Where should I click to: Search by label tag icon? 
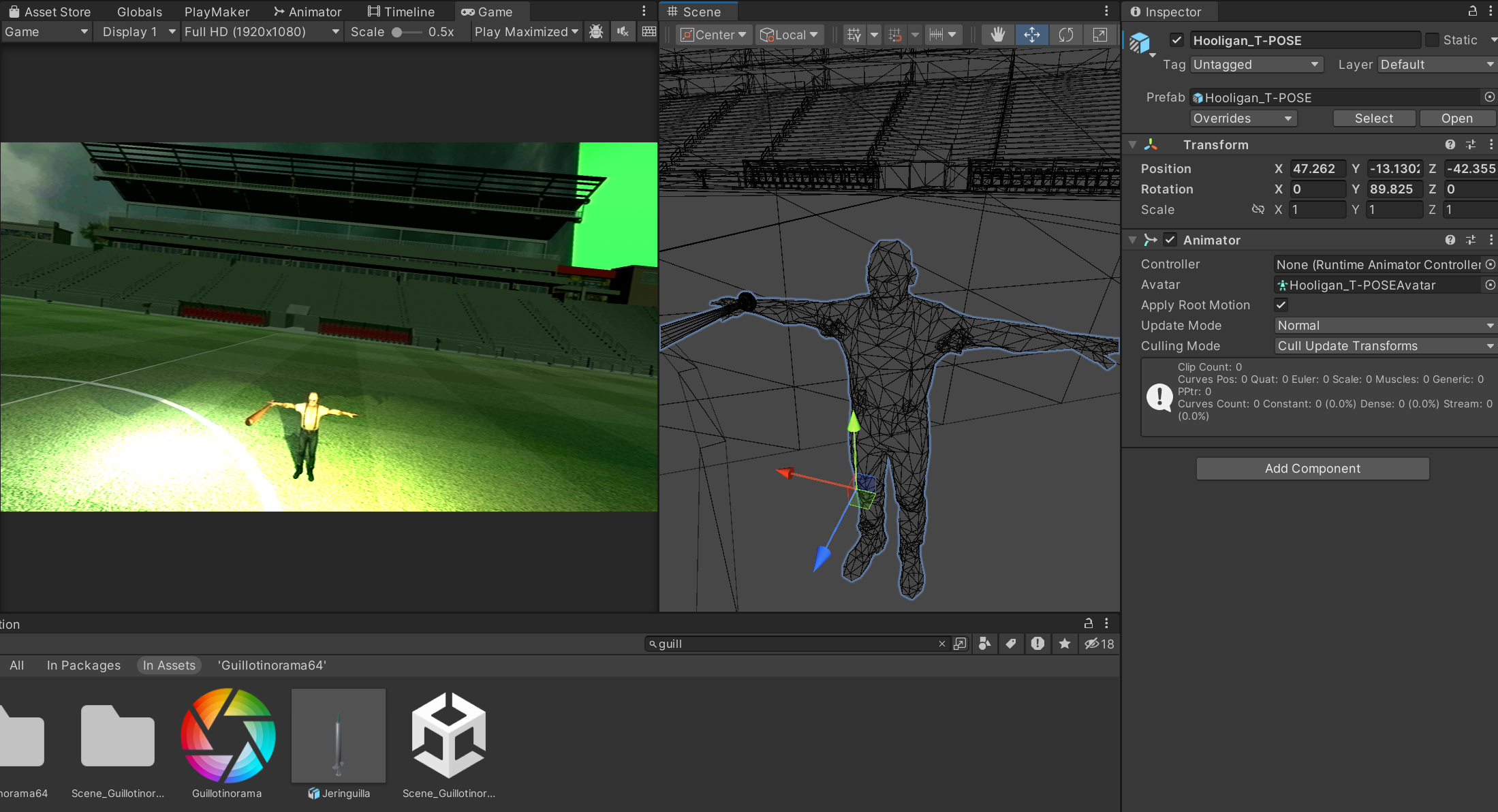coord(1011,644)
